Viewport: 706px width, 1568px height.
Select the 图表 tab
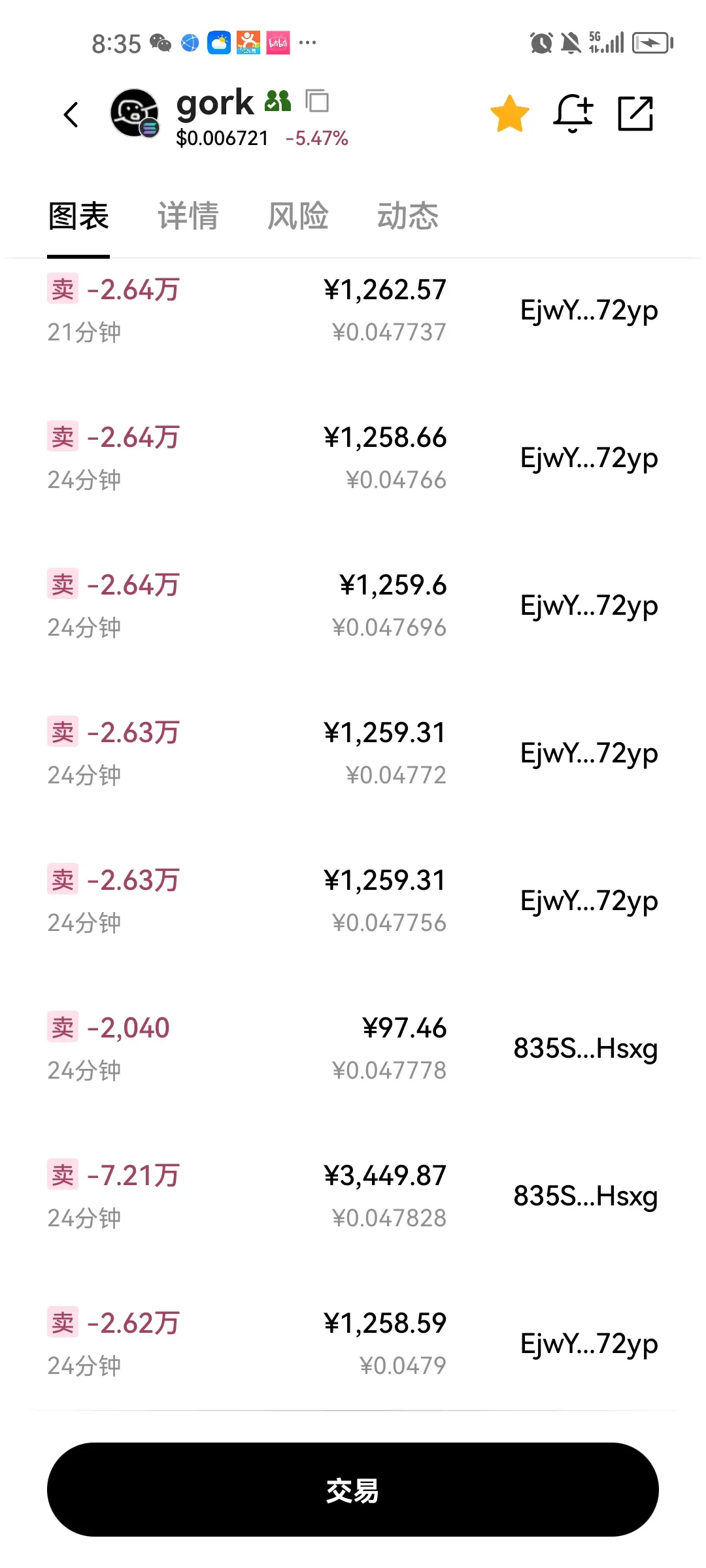coord(78,216)
